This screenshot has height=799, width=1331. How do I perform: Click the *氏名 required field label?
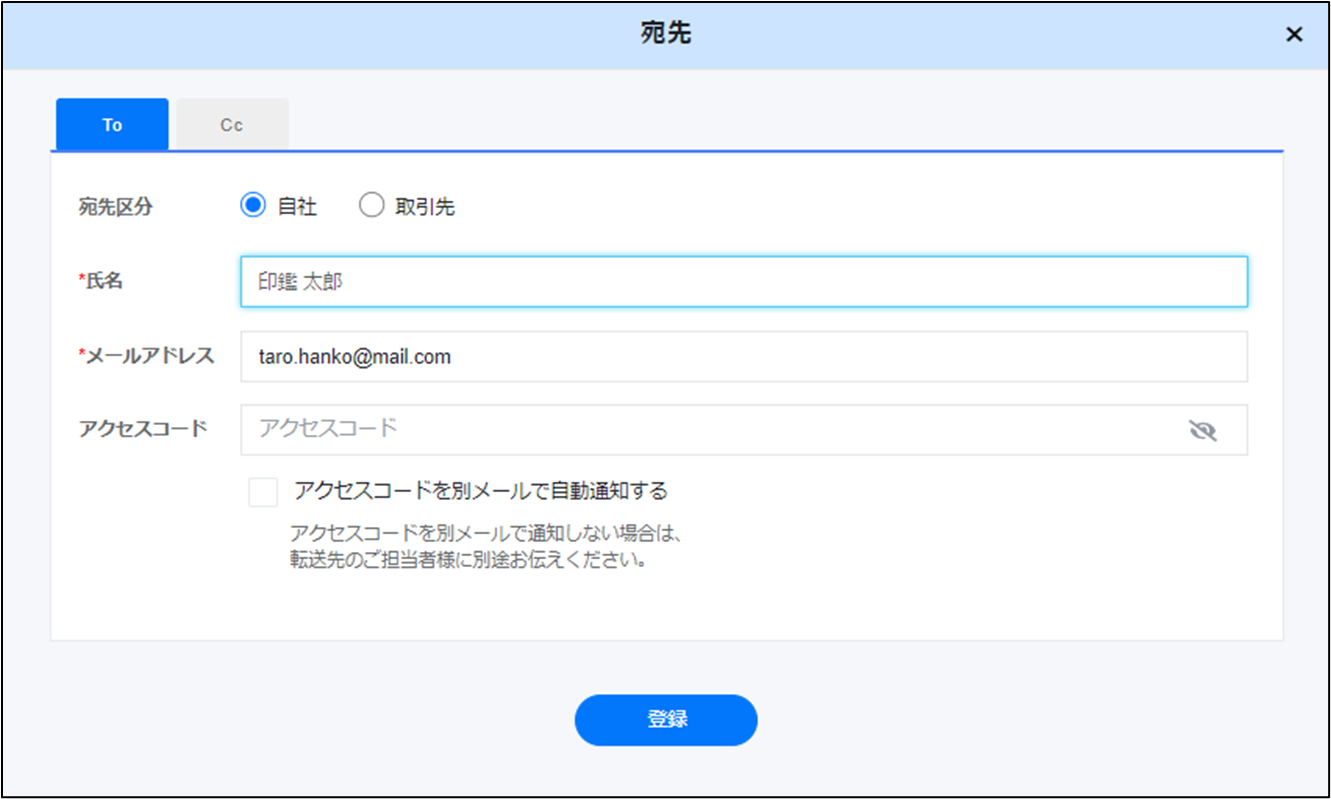tap(100, 282)
